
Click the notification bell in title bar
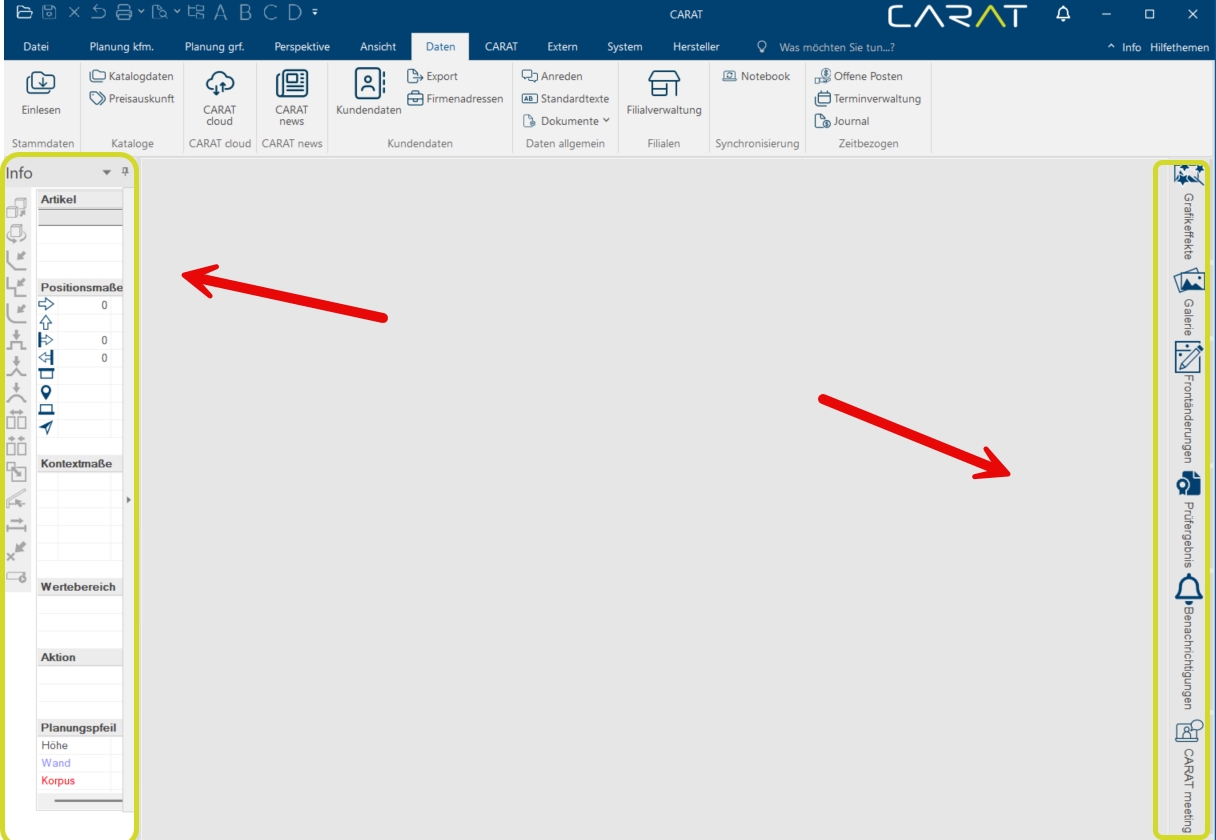(1063, 14)
